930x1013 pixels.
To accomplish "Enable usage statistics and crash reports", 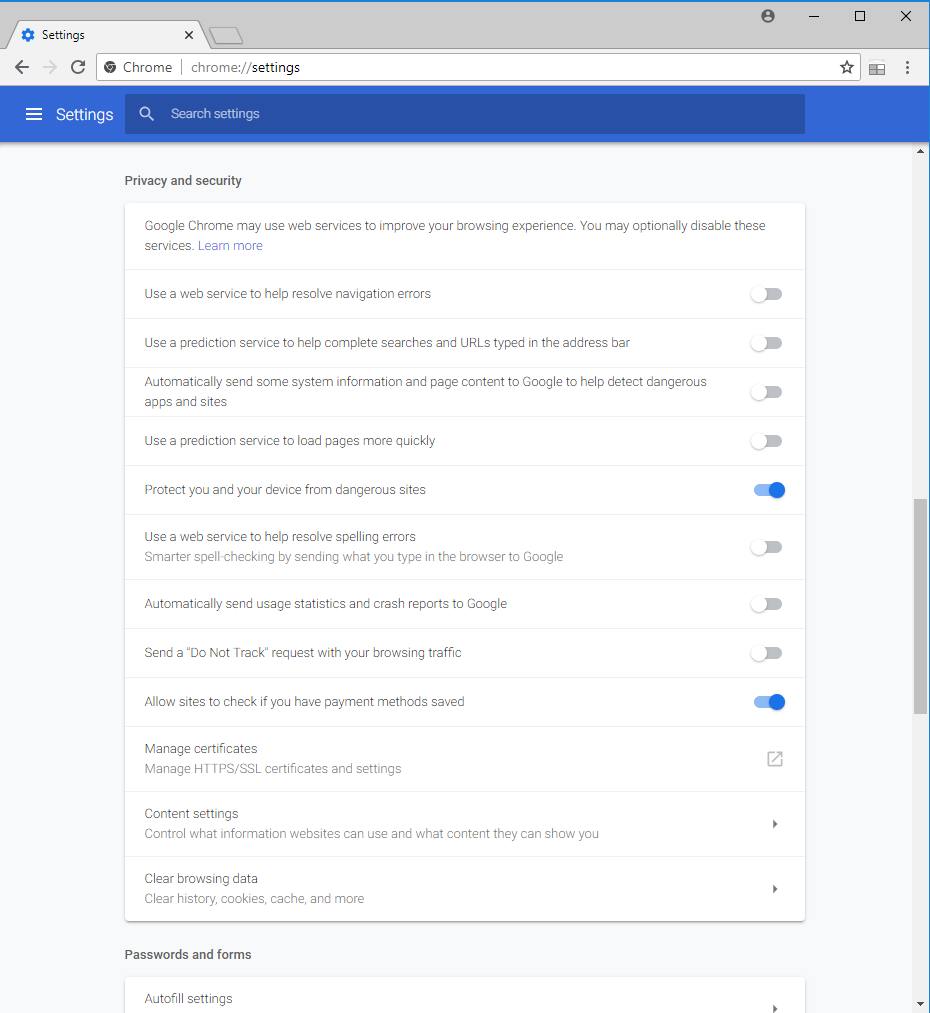I will pos(767,604).
